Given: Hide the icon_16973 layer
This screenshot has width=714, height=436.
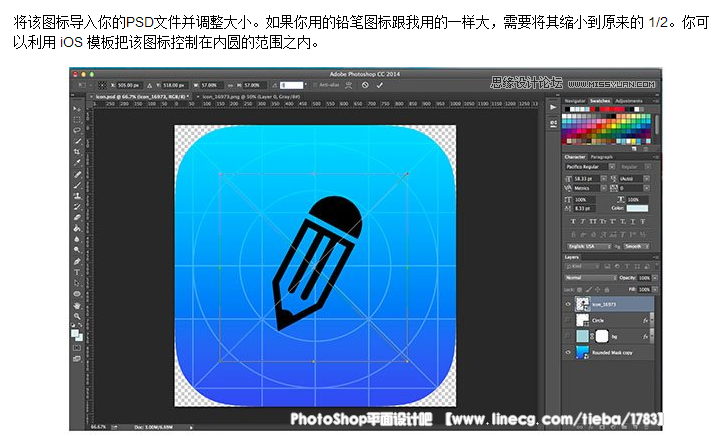Looking at the screenshot, I should (x=569, y=303).
